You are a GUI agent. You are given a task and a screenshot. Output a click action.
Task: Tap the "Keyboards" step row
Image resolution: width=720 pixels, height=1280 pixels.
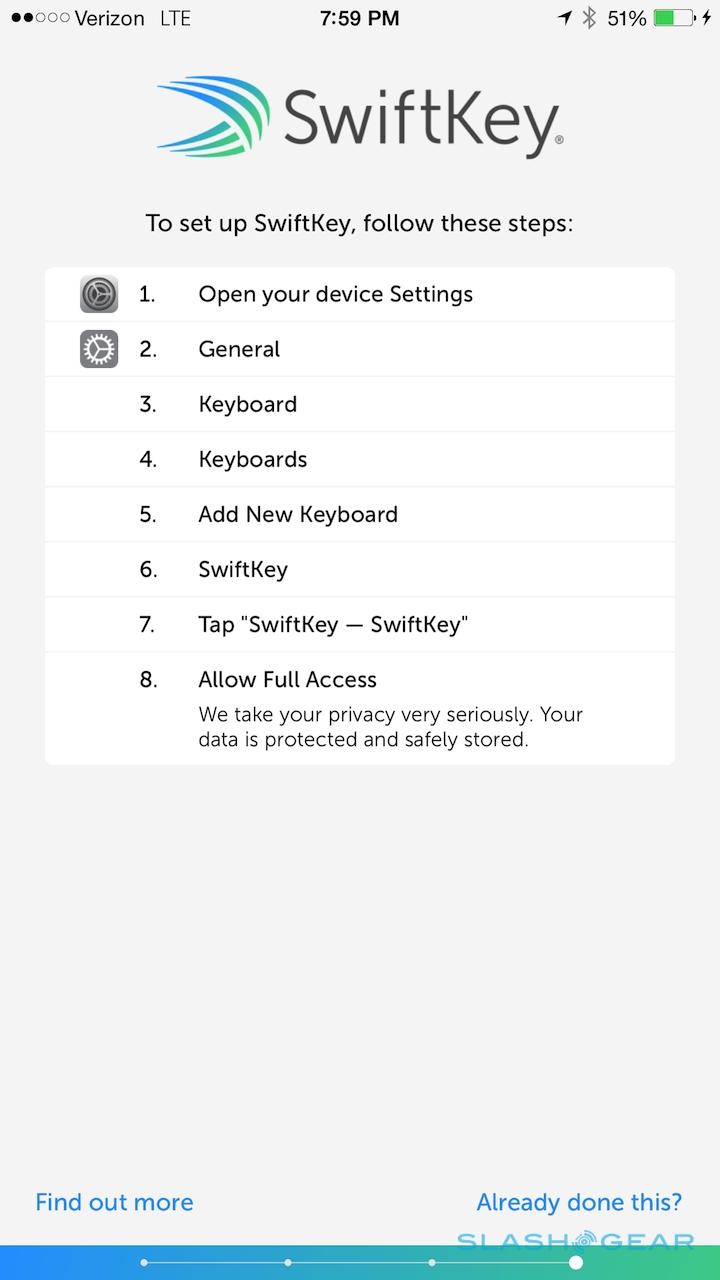[x=253, y=459]
